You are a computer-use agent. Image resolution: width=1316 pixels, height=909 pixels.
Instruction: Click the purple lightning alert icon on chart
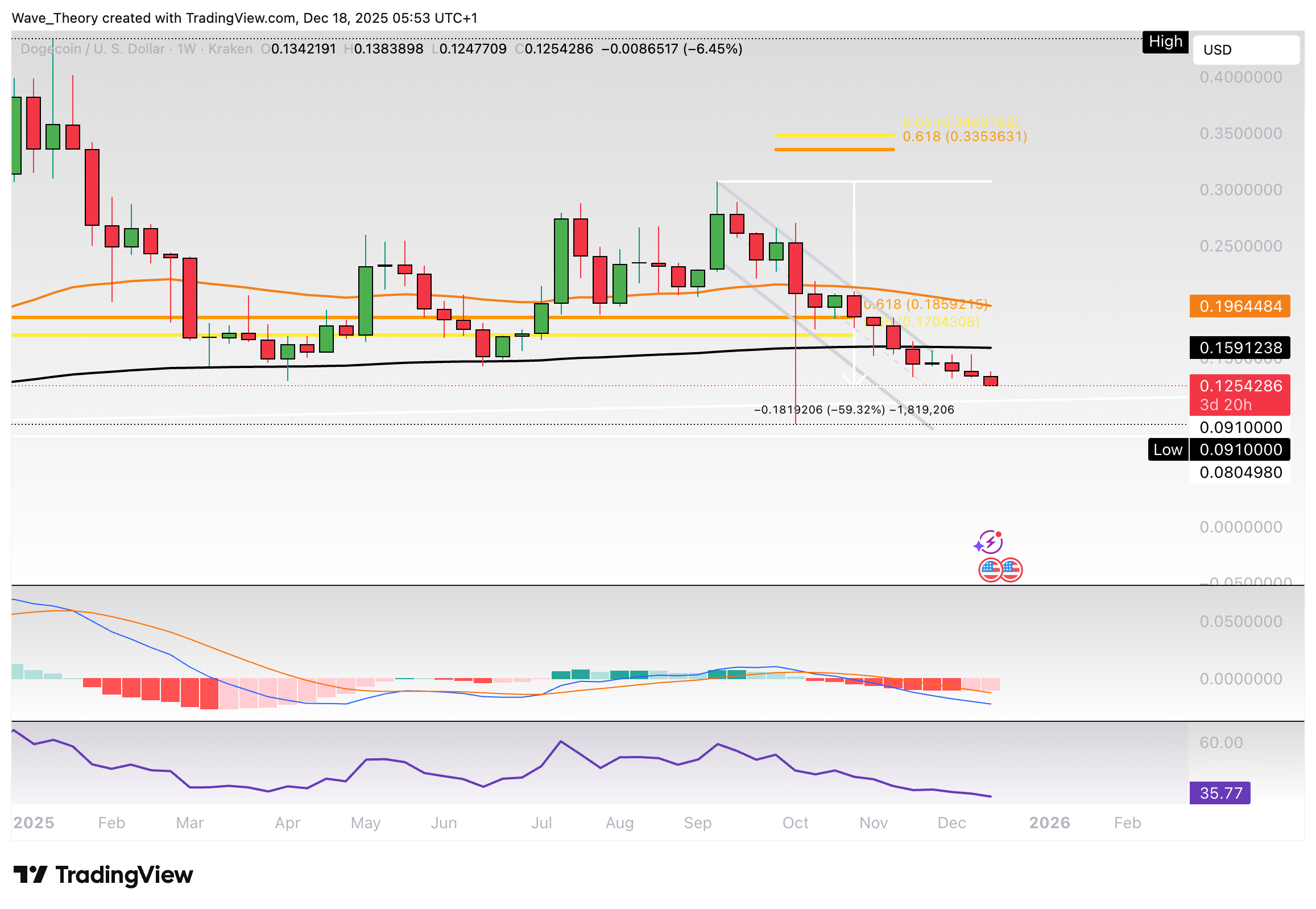[x=991, y=542]
